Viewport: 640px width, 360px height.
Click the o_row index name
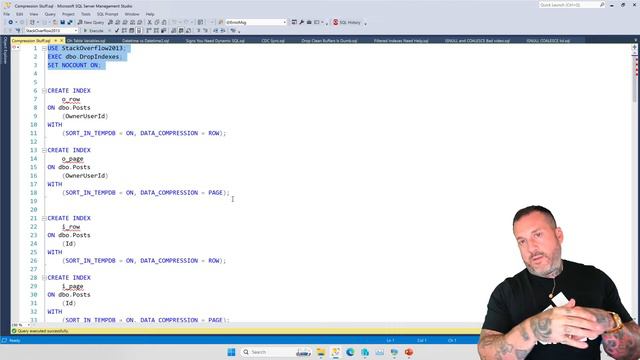71,99
